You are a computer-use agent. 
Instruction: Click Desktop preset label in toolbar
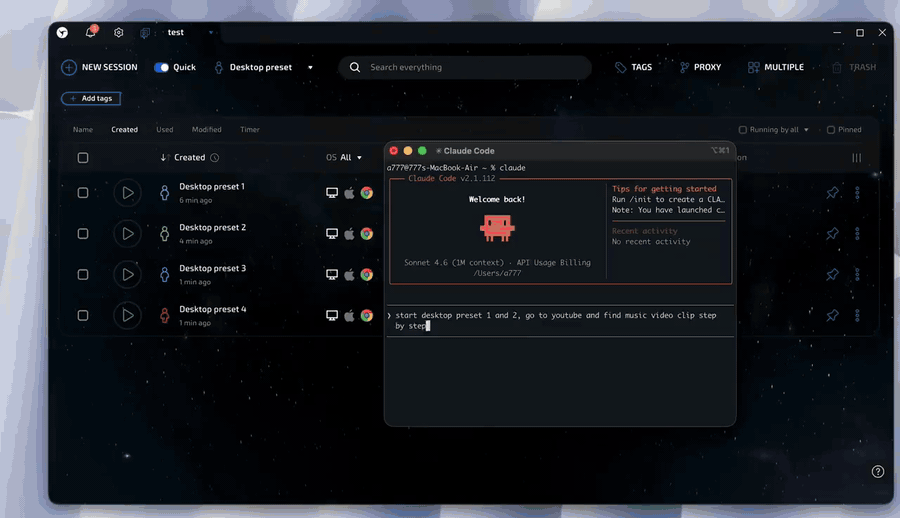pyautogui.click(x=261, y=67)
